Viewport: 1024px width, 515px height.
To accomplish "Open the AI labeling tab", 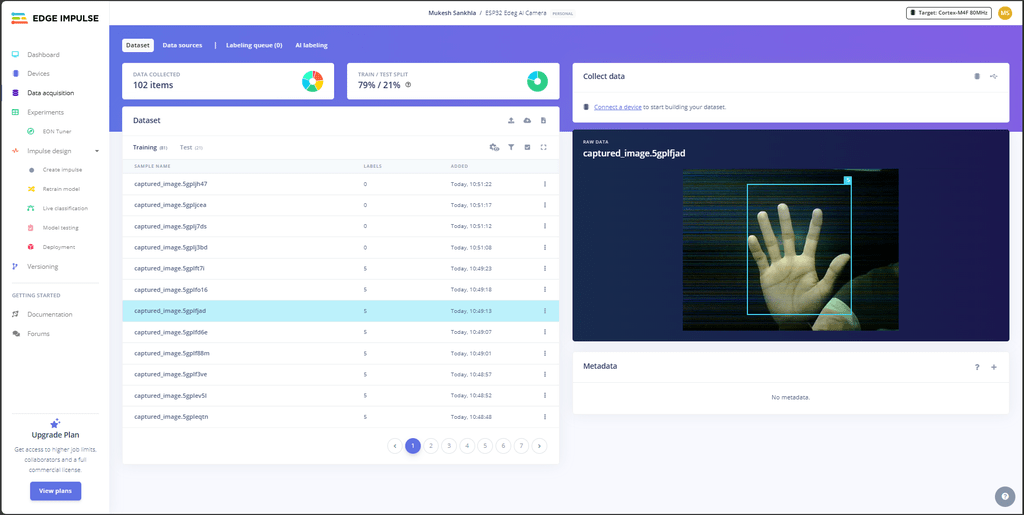I will click(312, 46).
